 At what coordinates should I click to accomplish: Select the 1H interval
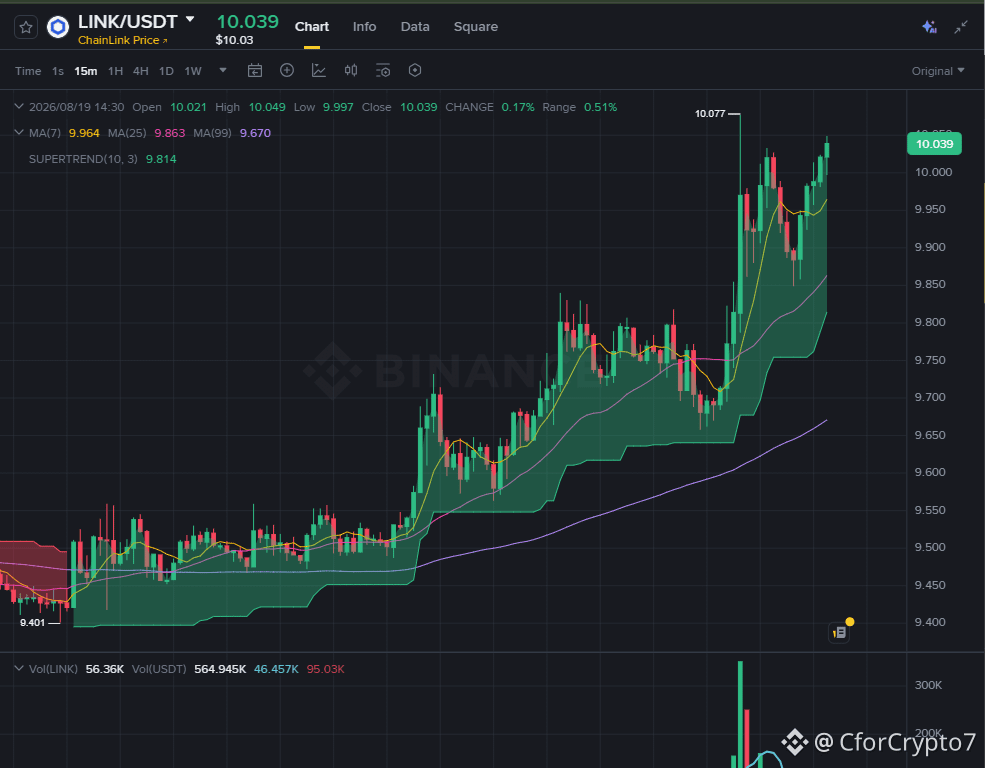(x=115, y=71)
